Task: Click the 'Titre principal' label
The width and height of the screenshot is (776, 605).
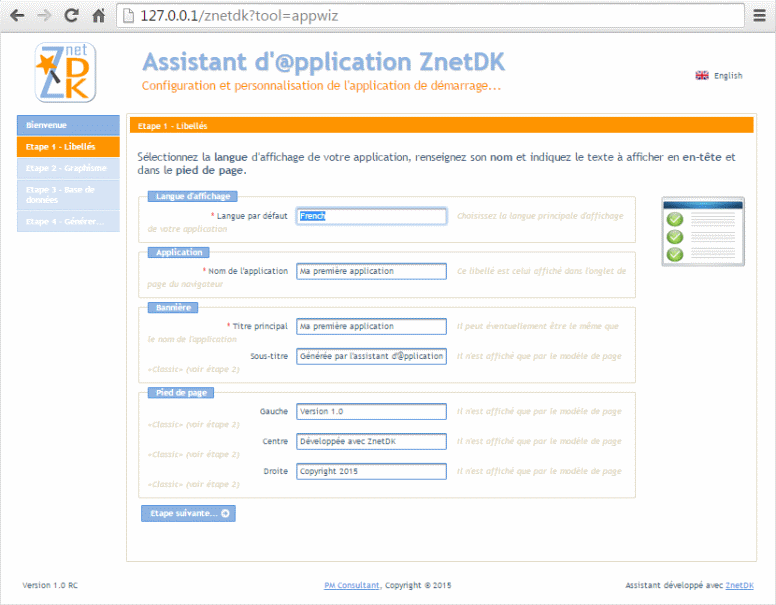Action: (260, 326)
